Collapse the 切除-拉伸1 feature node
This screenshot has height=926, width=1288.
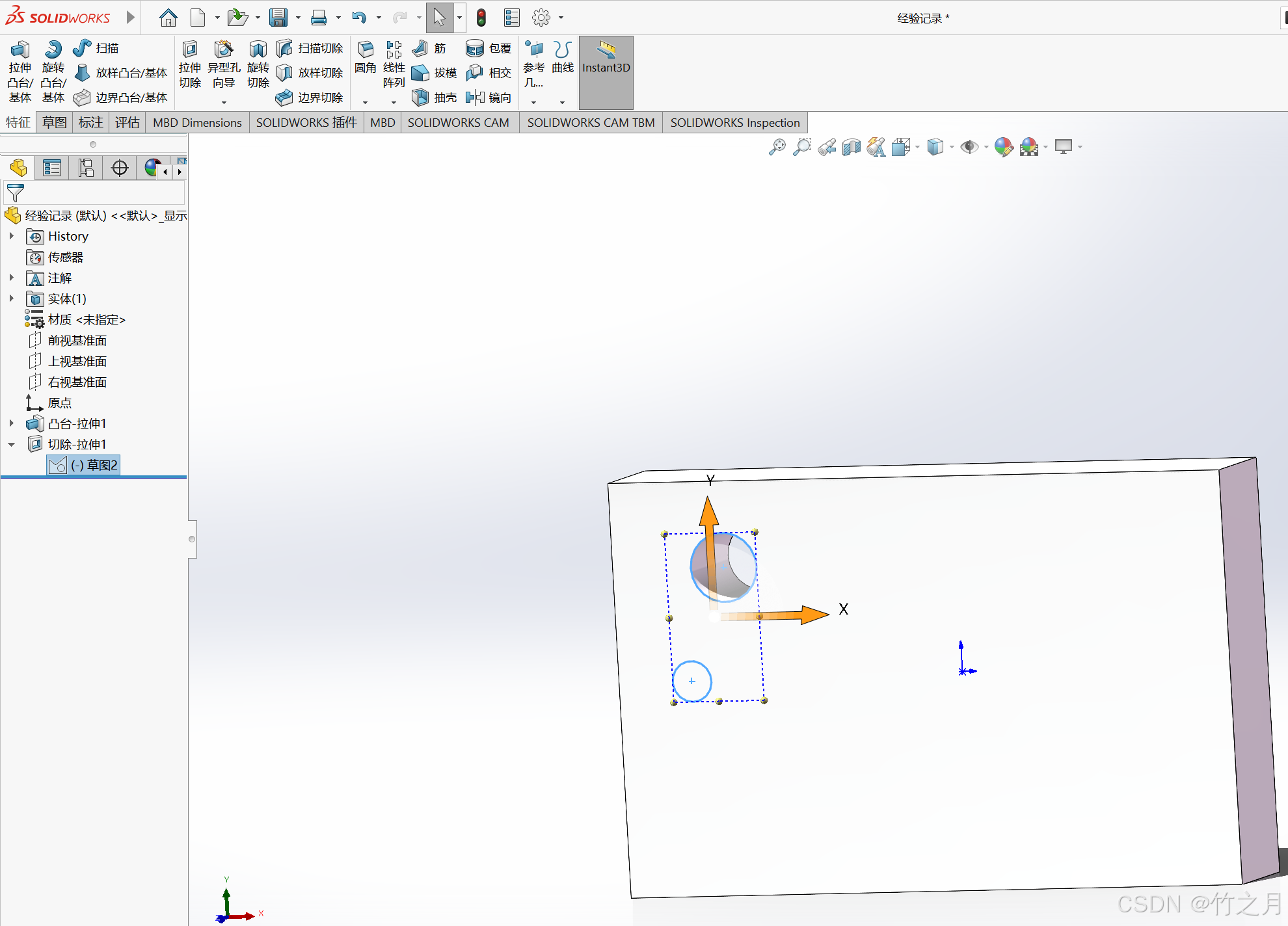tap(12, 445)
